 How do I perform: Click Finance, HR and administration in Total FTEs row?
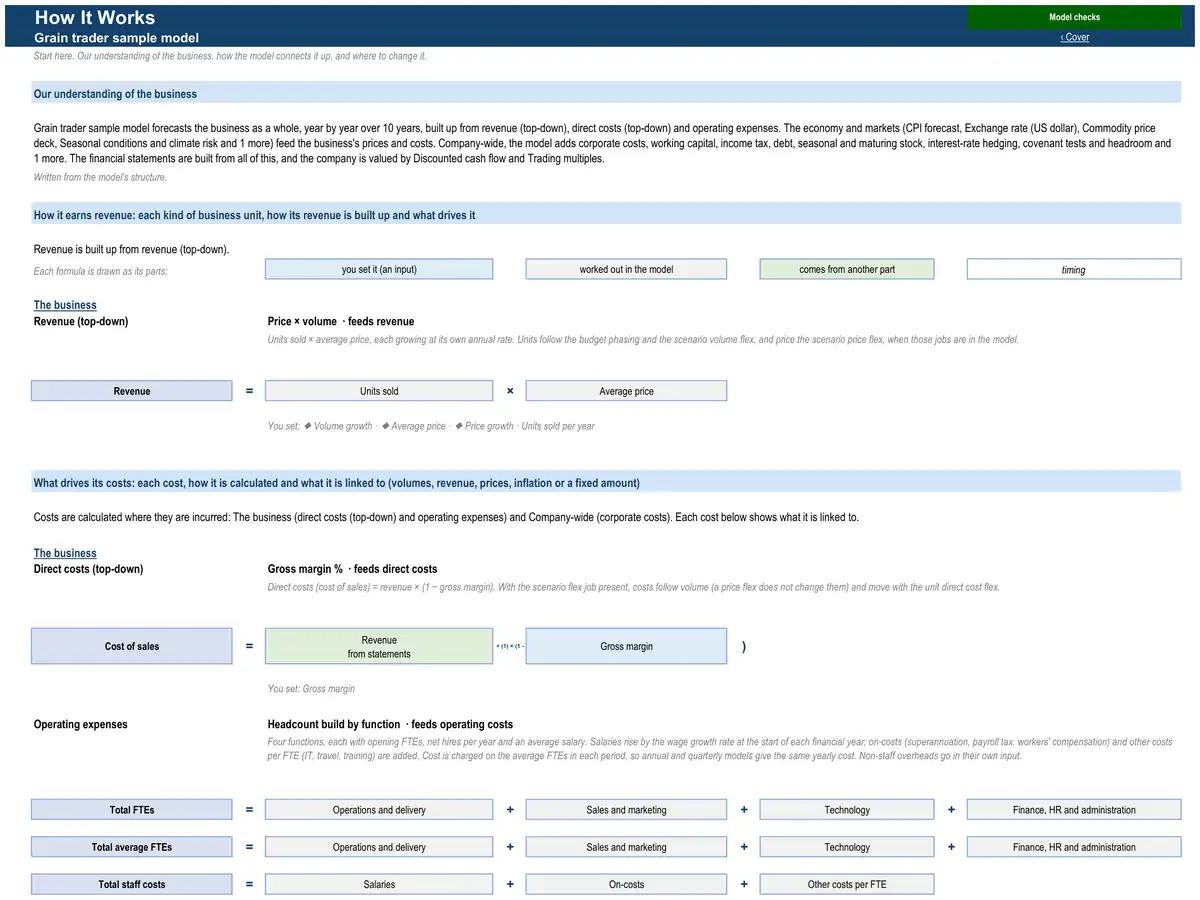point(1074,810)
